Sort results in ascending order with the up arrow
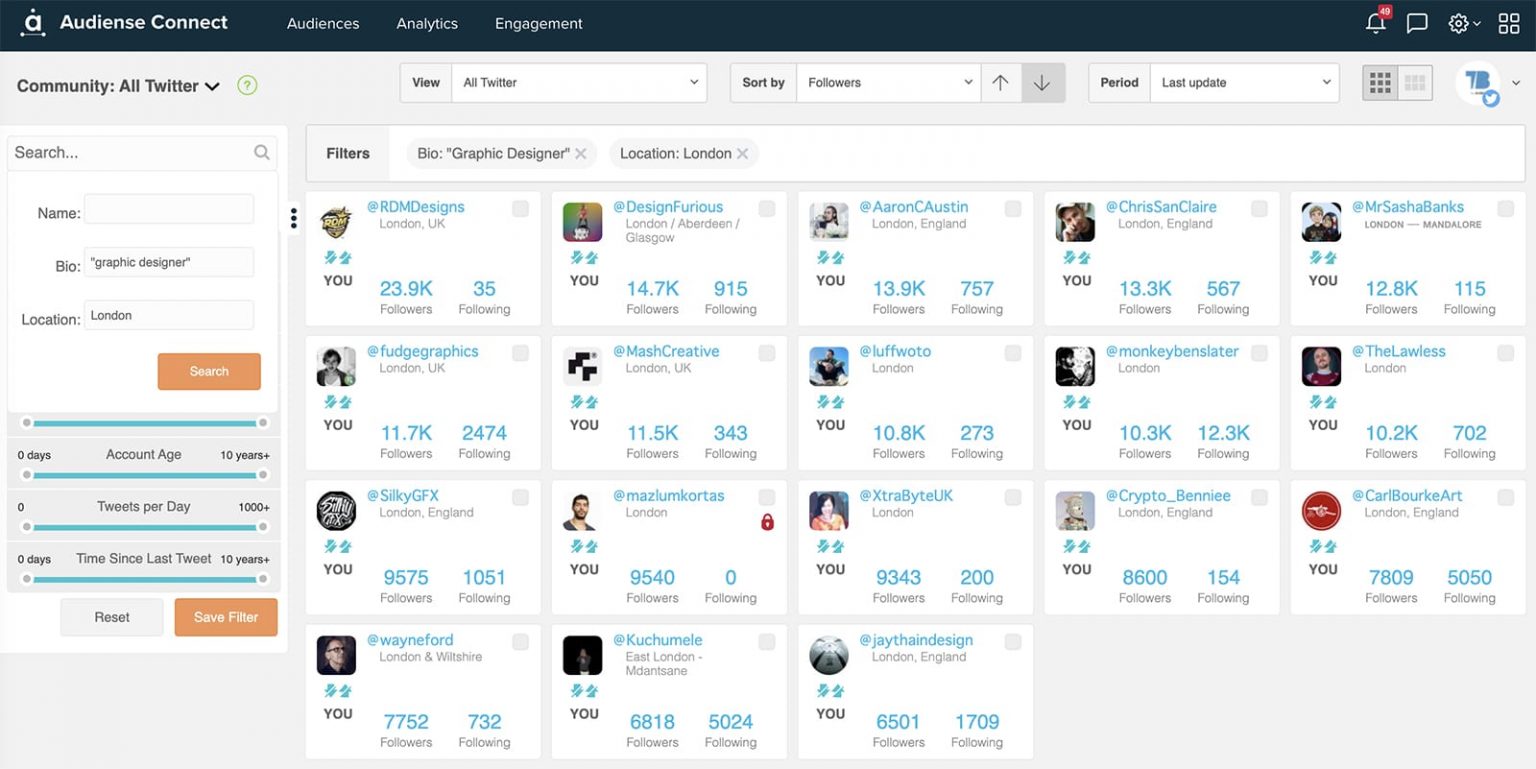Screen dimensions: 1536x769 tap(1001, 83)
